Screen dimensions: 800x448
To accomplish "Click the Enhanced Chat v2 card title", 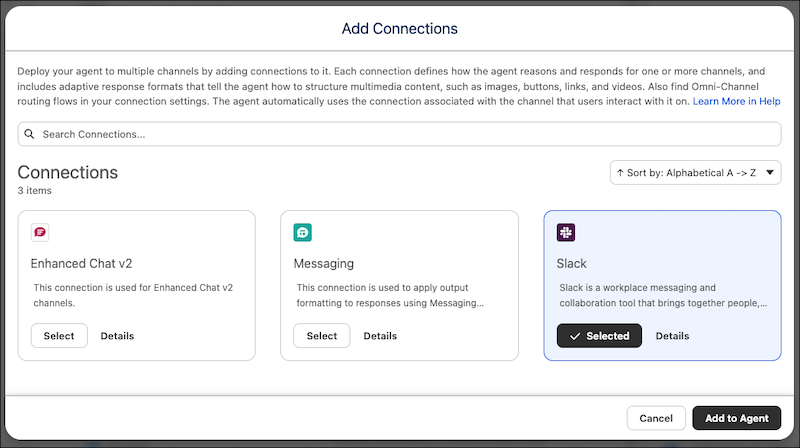I will [x=81, y=264].
